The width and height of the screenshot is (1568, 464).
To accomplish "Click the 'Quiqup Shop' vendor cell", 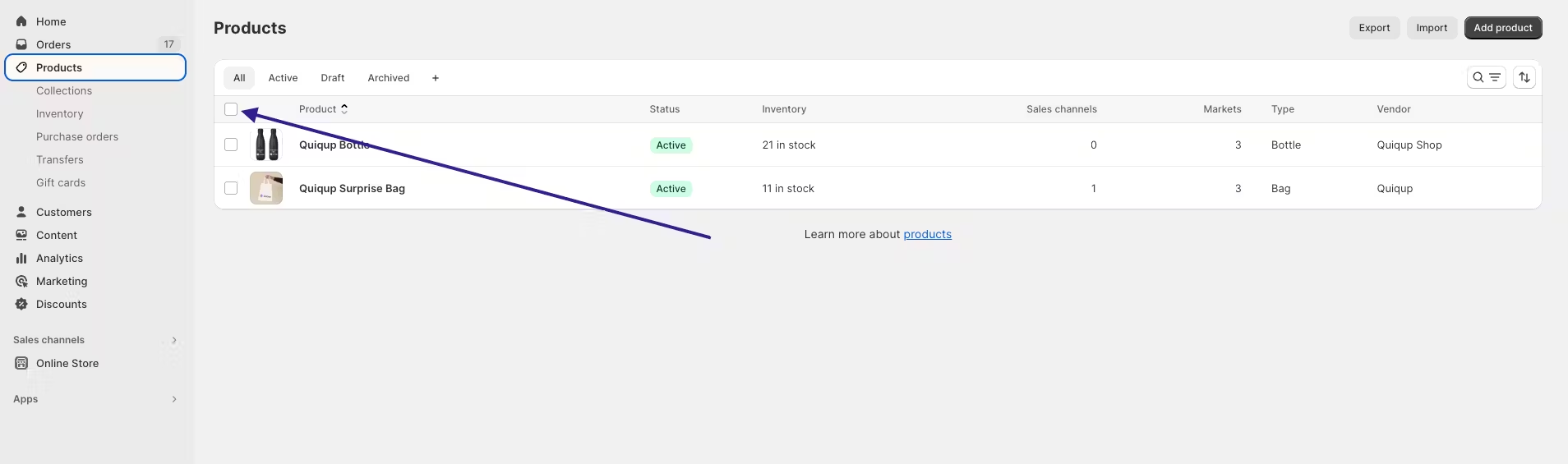I will click(1409, 145).
